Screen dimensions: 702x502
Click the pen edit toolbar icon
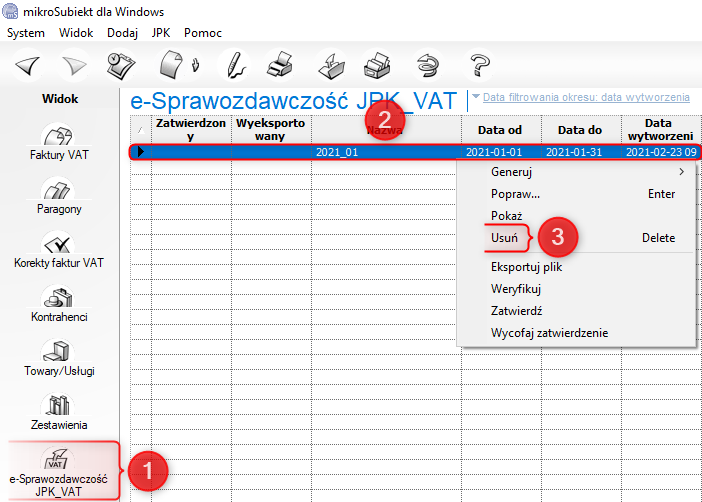235,66
